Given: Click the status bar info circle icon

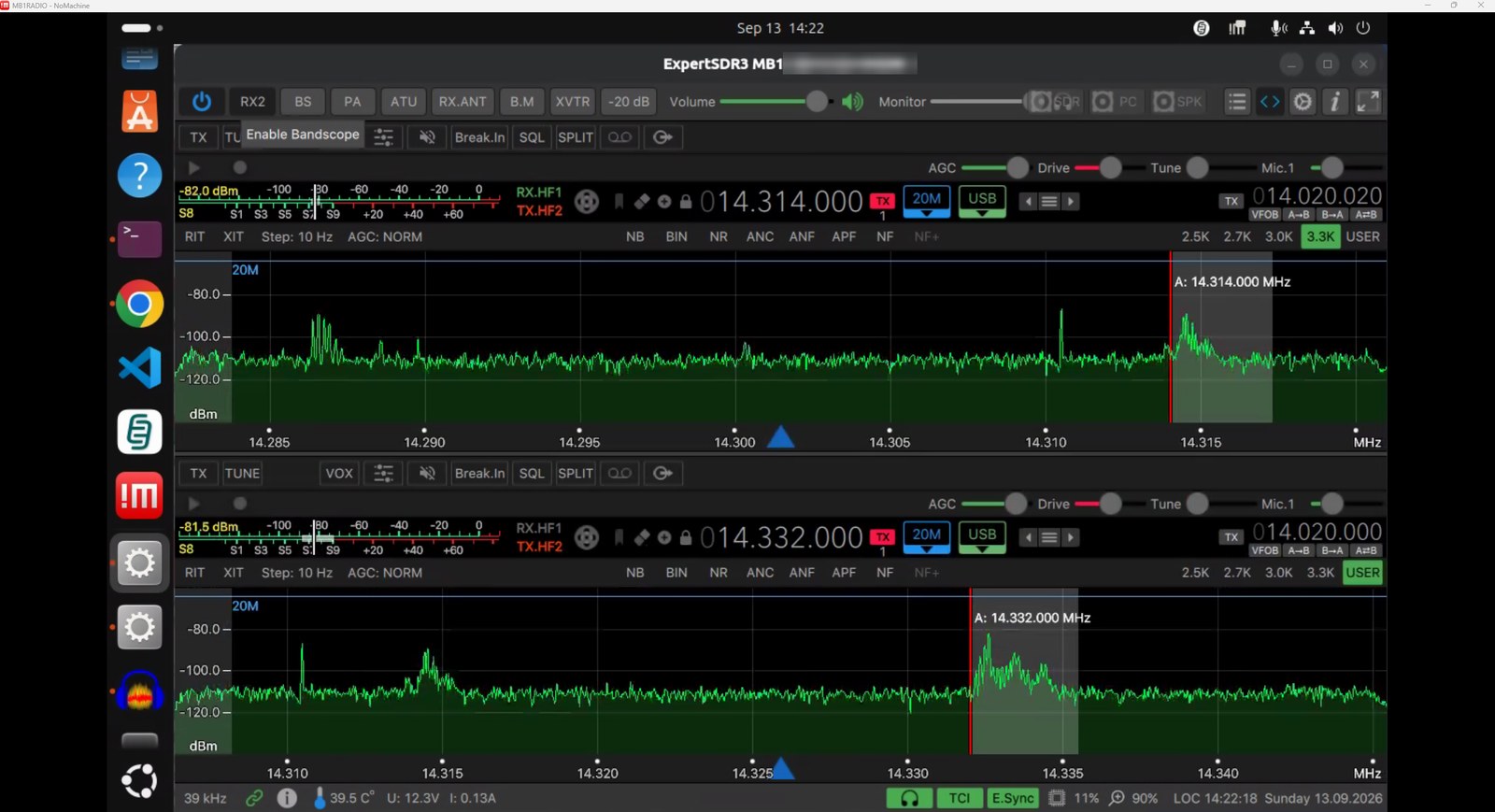Looking at the screenshot, I should click(x=287, y=798).
